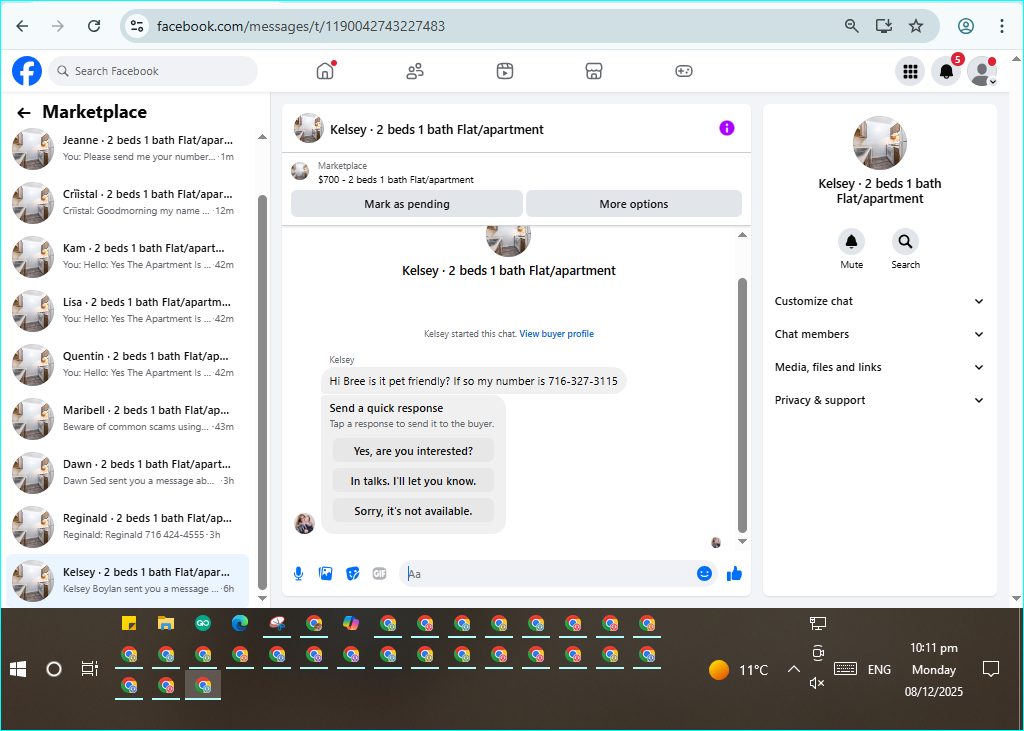Click the message input field Aa
Image resolution: width=1024 pixels, height=731 pixels.
tap(549, 574)
